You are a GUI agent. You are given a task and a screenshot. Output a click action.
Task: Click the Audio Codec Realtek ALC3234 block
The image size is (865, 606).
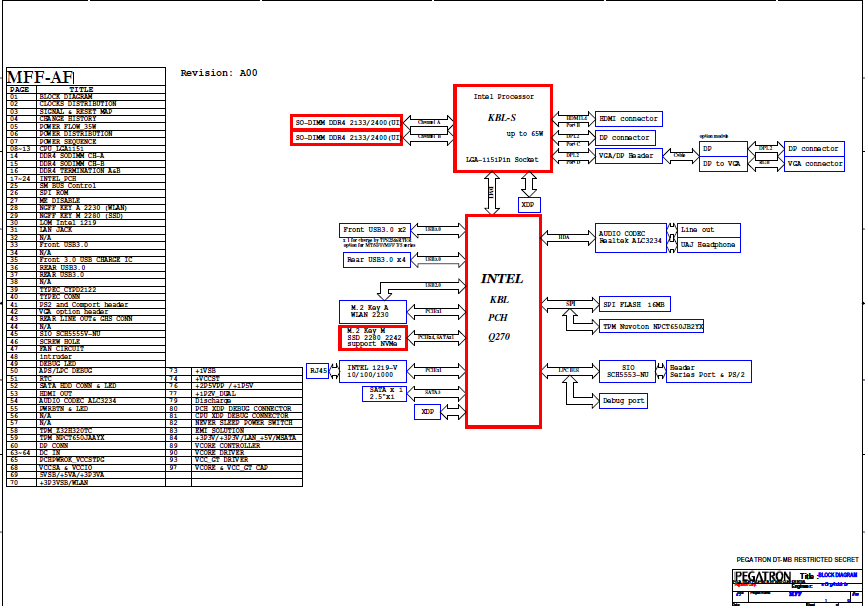[x=627, y=237]
